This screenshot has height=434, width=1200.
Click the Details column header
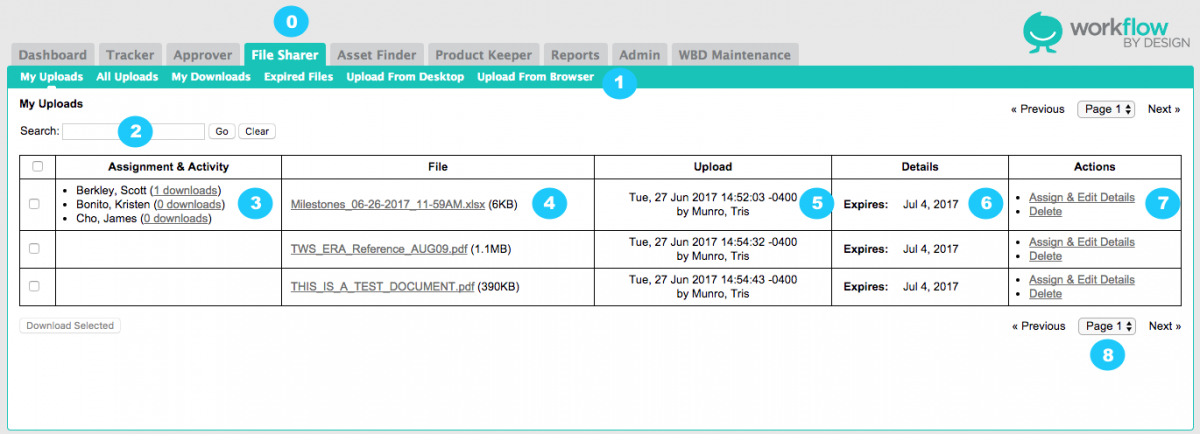(919, 166)
